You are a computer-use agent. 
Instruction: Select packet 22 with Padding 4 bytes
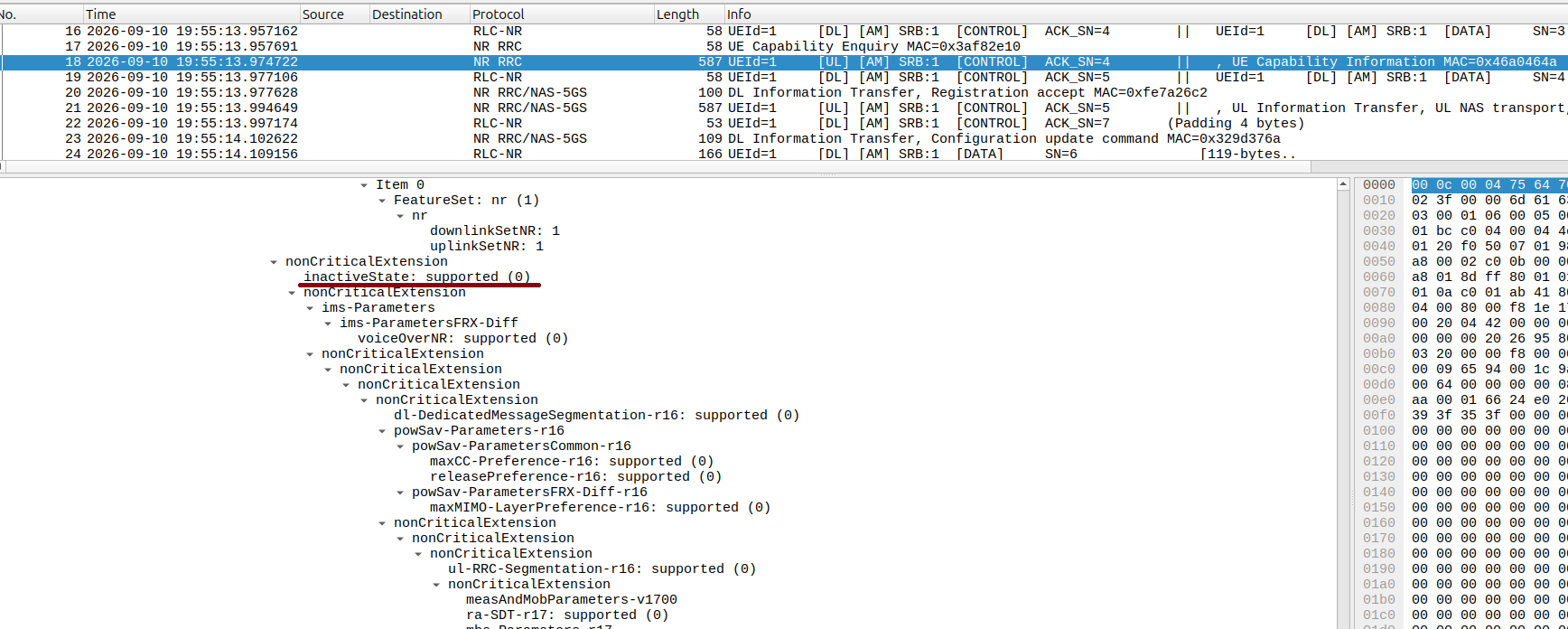coord(784,124)
